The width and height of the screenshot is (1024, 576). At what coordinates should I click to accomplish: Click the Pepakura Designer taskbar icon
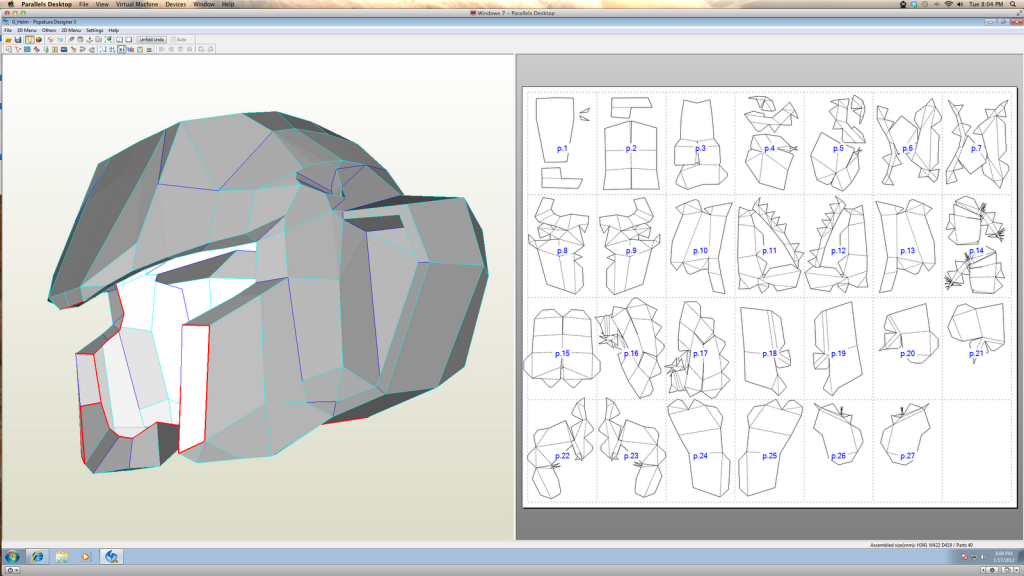pyautogui.click(x=111, y=556)
